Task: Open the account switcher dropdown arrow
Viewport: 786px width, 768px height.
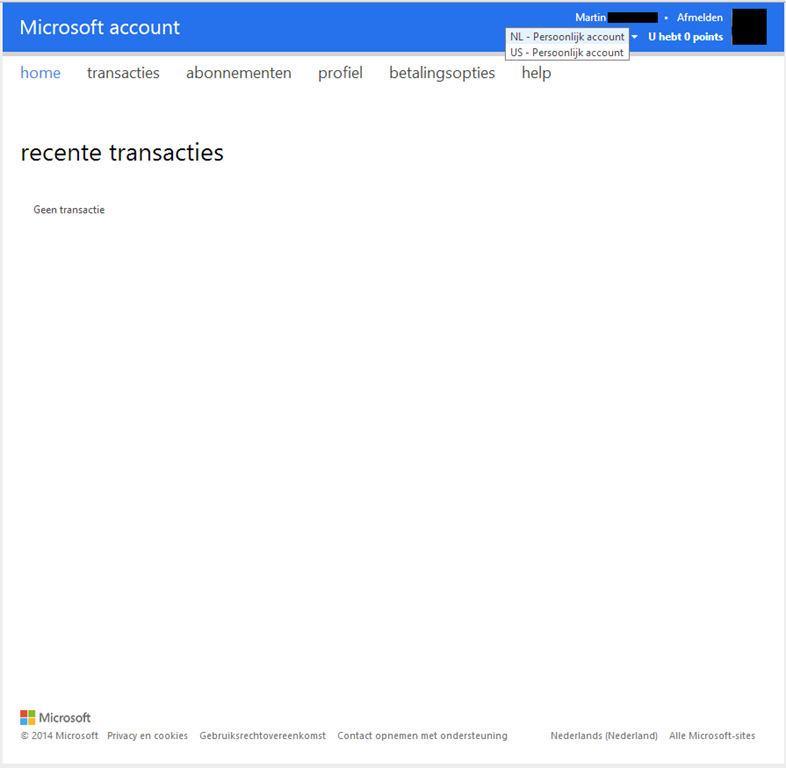Action: coord(635,37)
